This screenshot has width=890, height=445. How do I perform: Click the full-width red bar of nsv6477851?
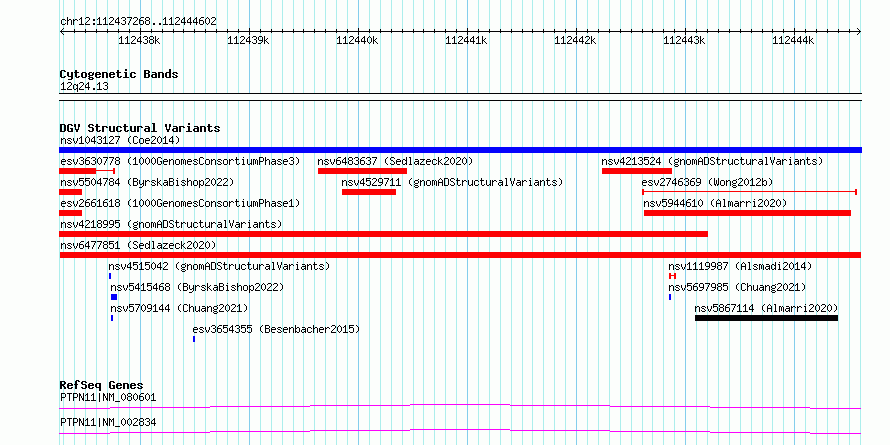(x=460, y=255)
